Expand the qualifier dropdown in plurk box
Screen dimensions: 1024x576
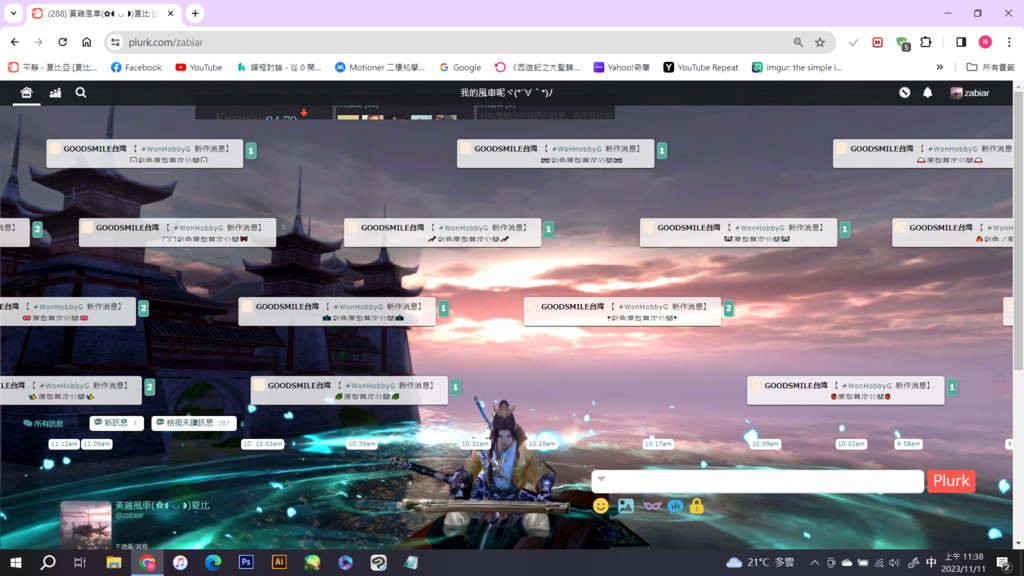[601, 479]
